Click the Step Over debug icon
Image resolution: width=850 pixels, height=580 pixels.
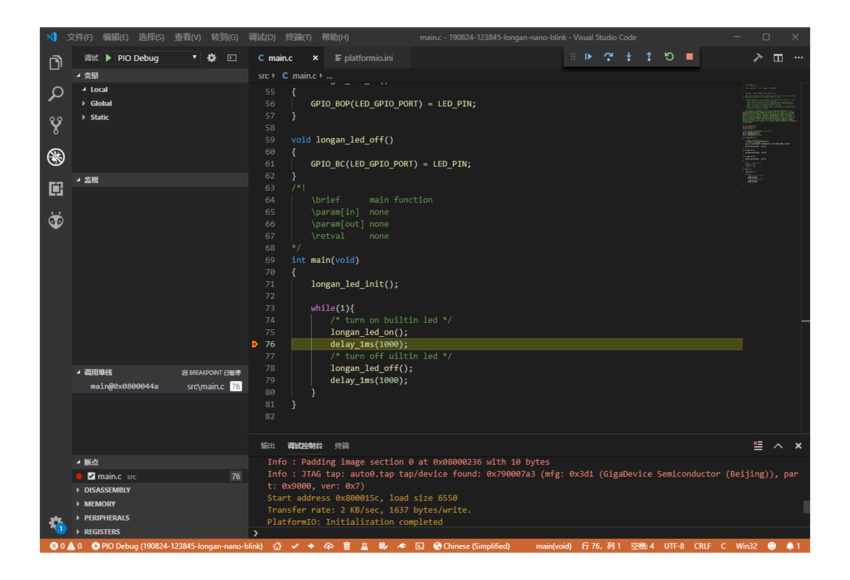coord(608,57)
